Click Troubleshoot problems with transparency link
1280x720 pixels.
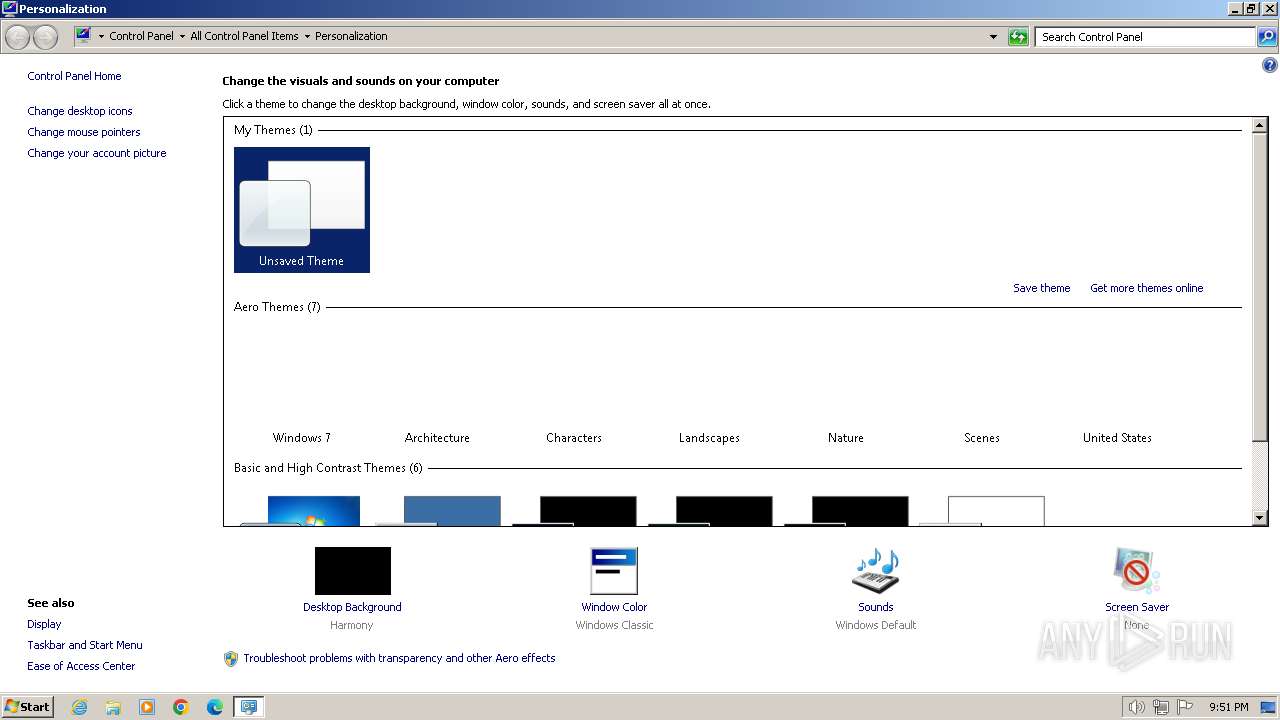pos(399,658)
